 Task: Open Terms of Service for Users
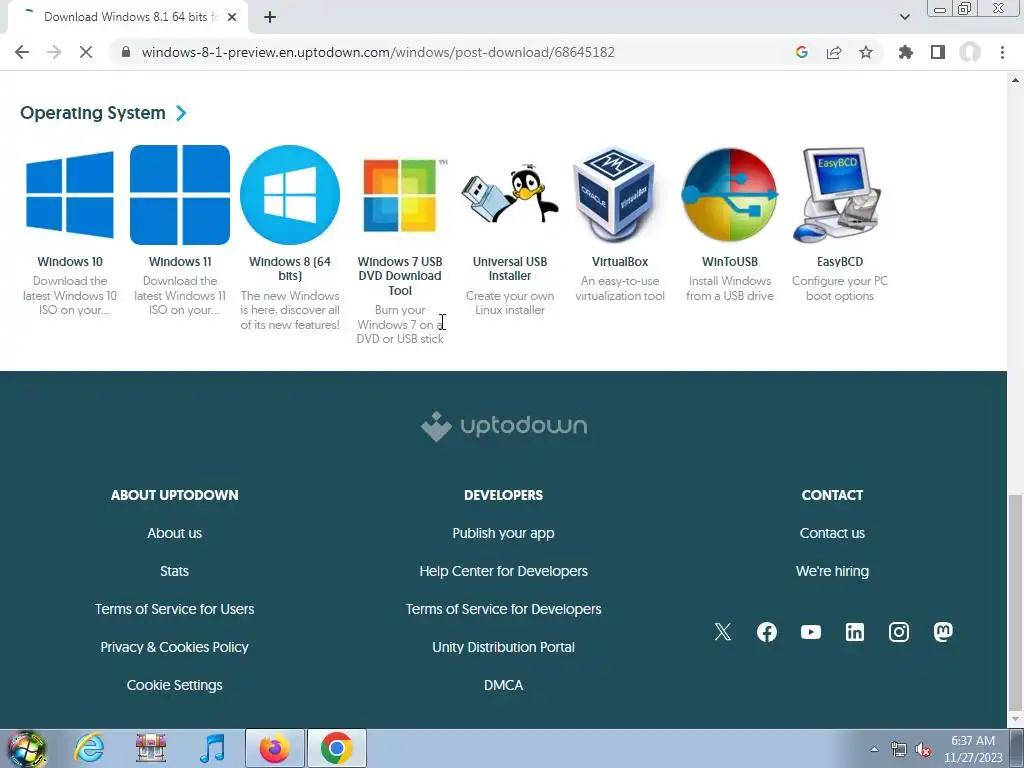point(174,609)
